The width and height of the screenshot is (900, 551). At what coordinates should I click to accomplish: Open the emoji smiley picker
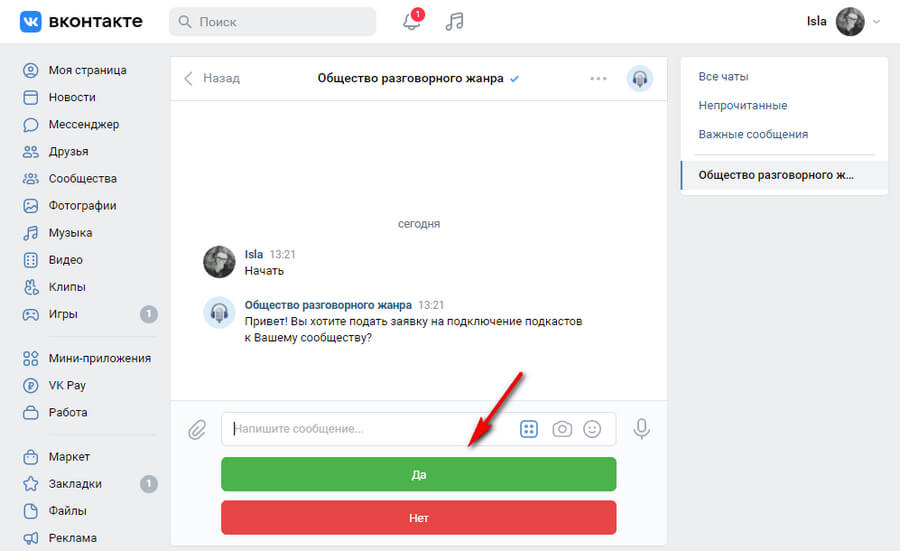592,429
